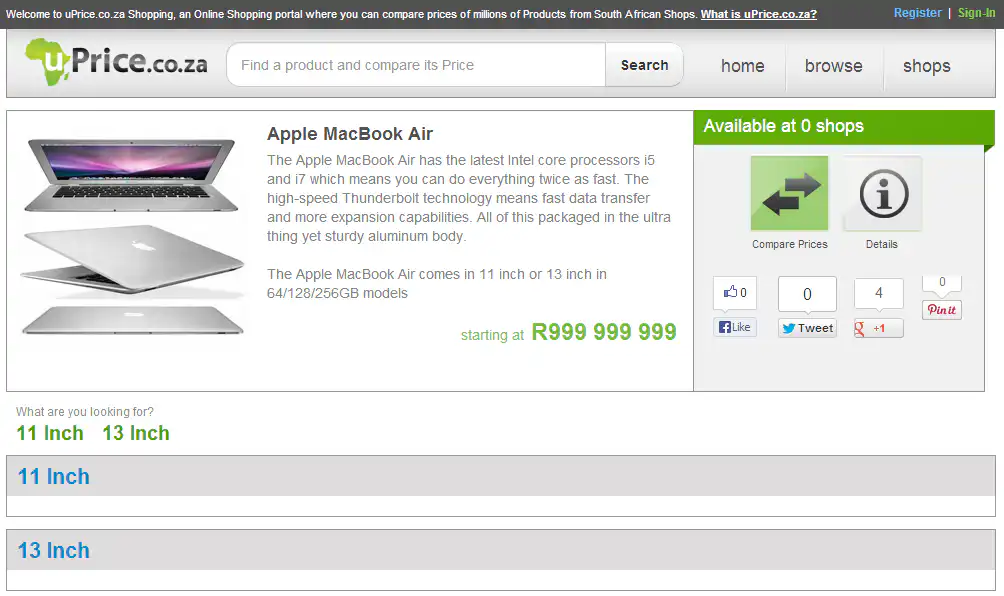
Task: Open the Details info icon
Action: 883,193
